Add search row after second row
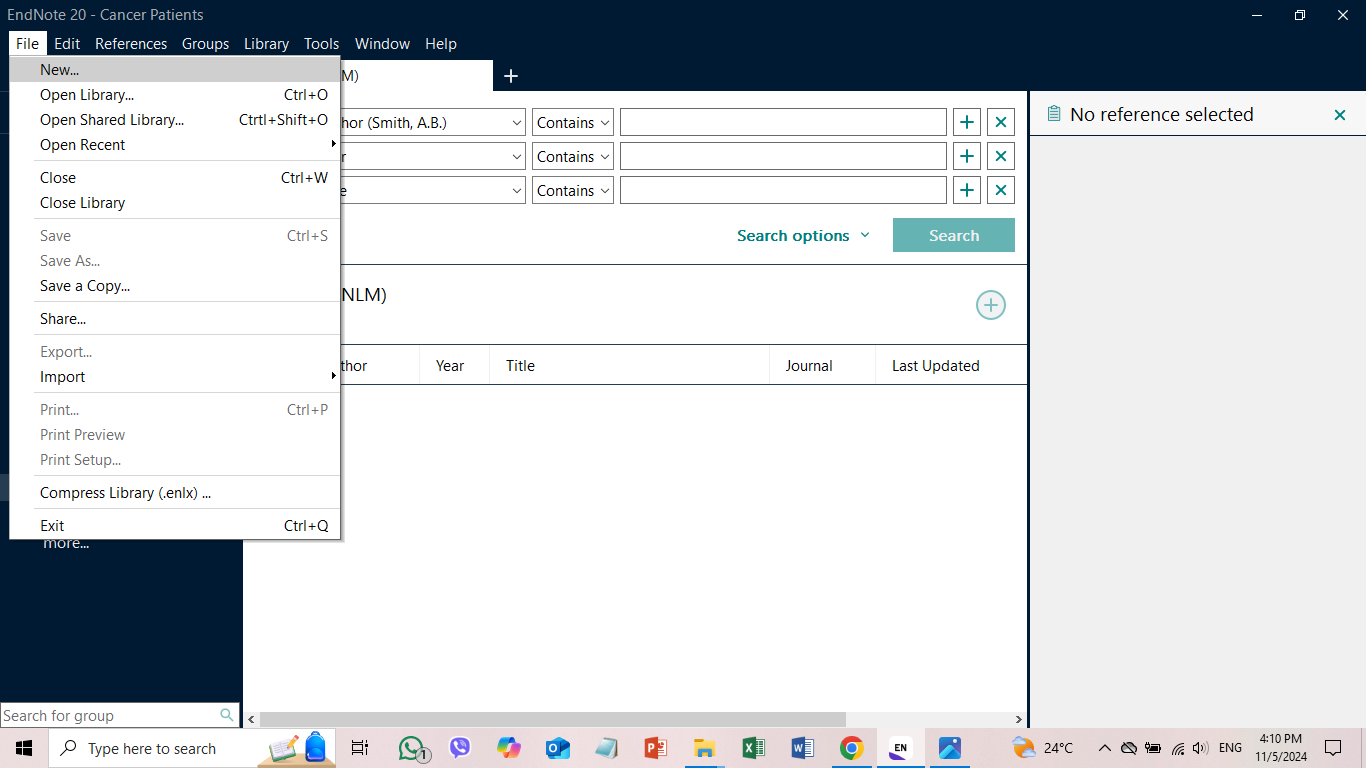The width and height of the screenshot is (1366, 768). pyautogui.click(x=967, y=157)
